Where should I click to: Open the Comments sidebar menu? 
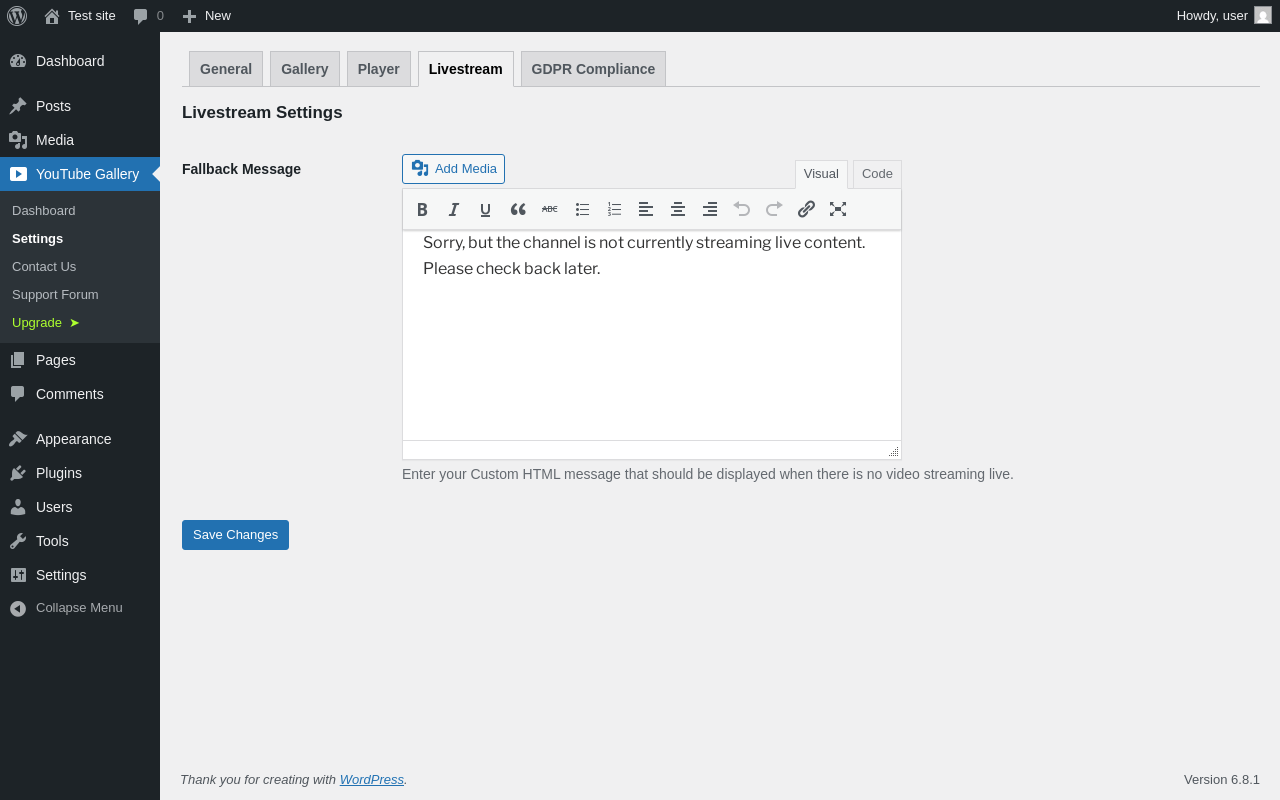80,394
